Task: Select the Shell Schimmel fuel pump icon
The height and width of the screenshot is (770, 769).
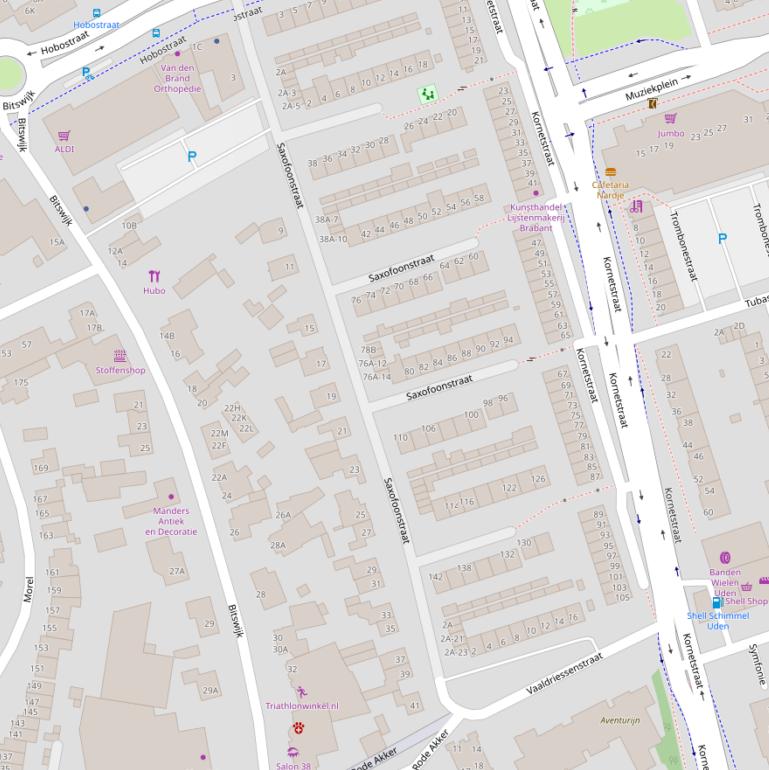Action: [x=717, y=602]
